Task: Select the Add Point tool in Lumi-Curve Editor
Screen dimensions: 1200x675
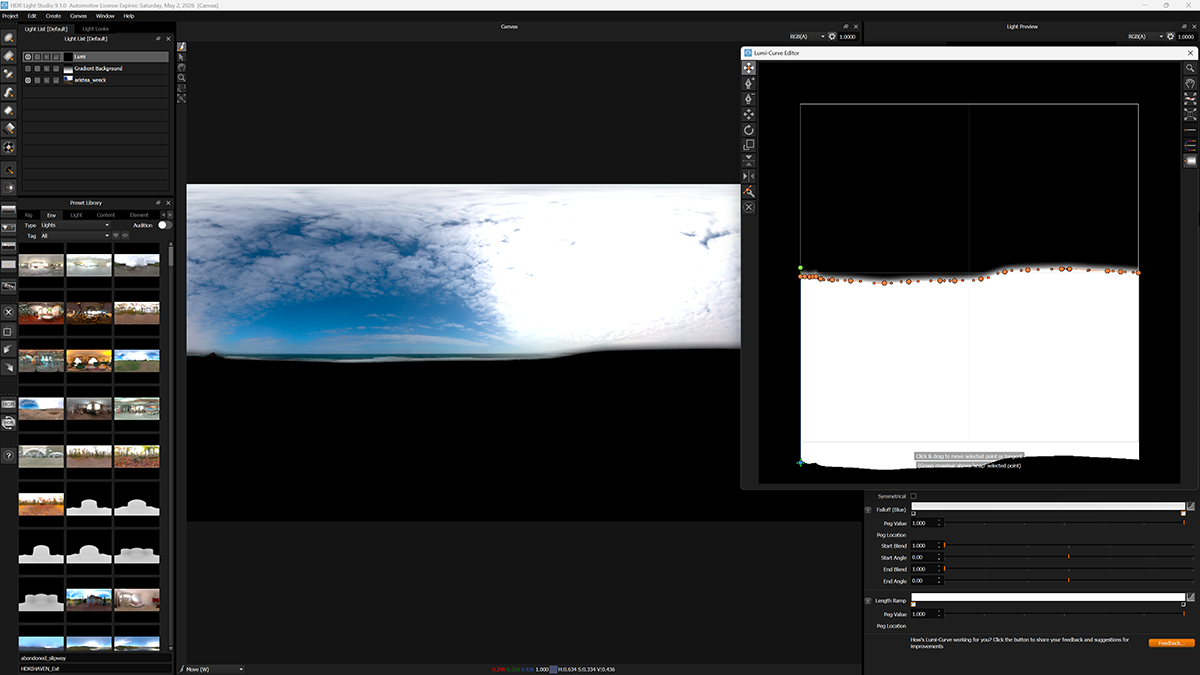Action: coord(748,83)
